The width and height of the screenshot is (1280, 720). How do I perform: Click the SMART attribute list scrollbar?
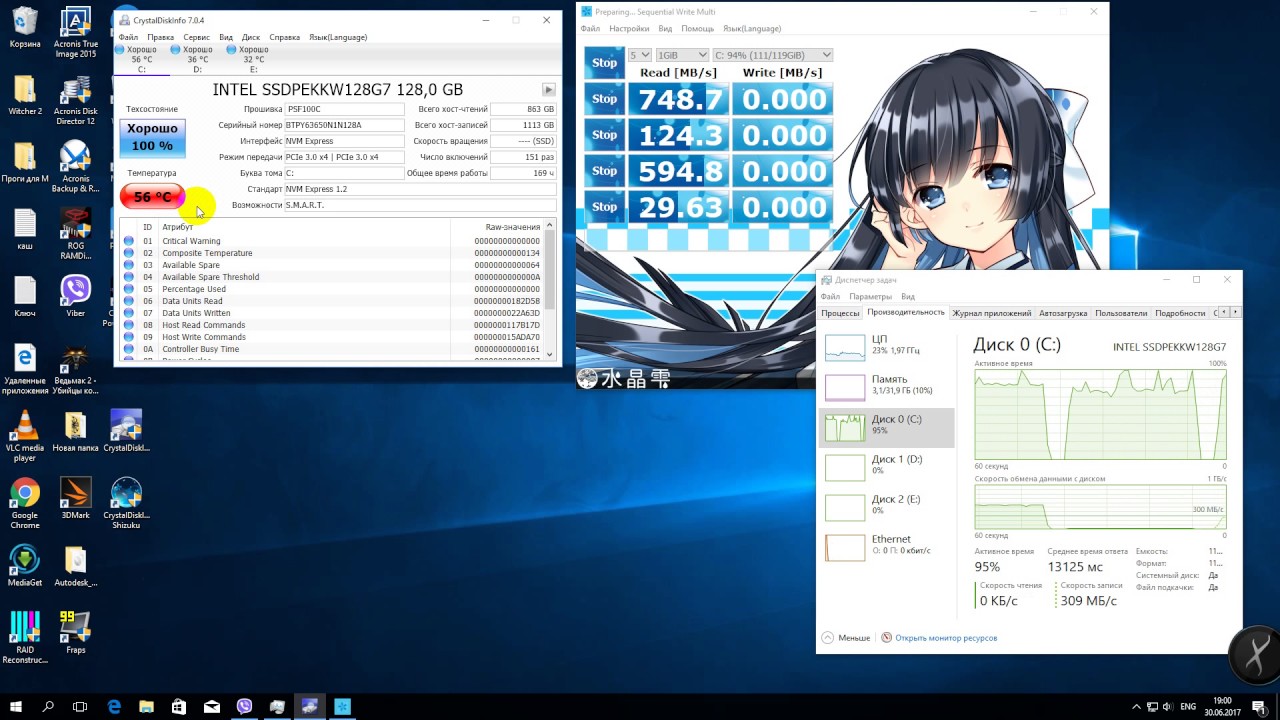(x=549, y=290)
